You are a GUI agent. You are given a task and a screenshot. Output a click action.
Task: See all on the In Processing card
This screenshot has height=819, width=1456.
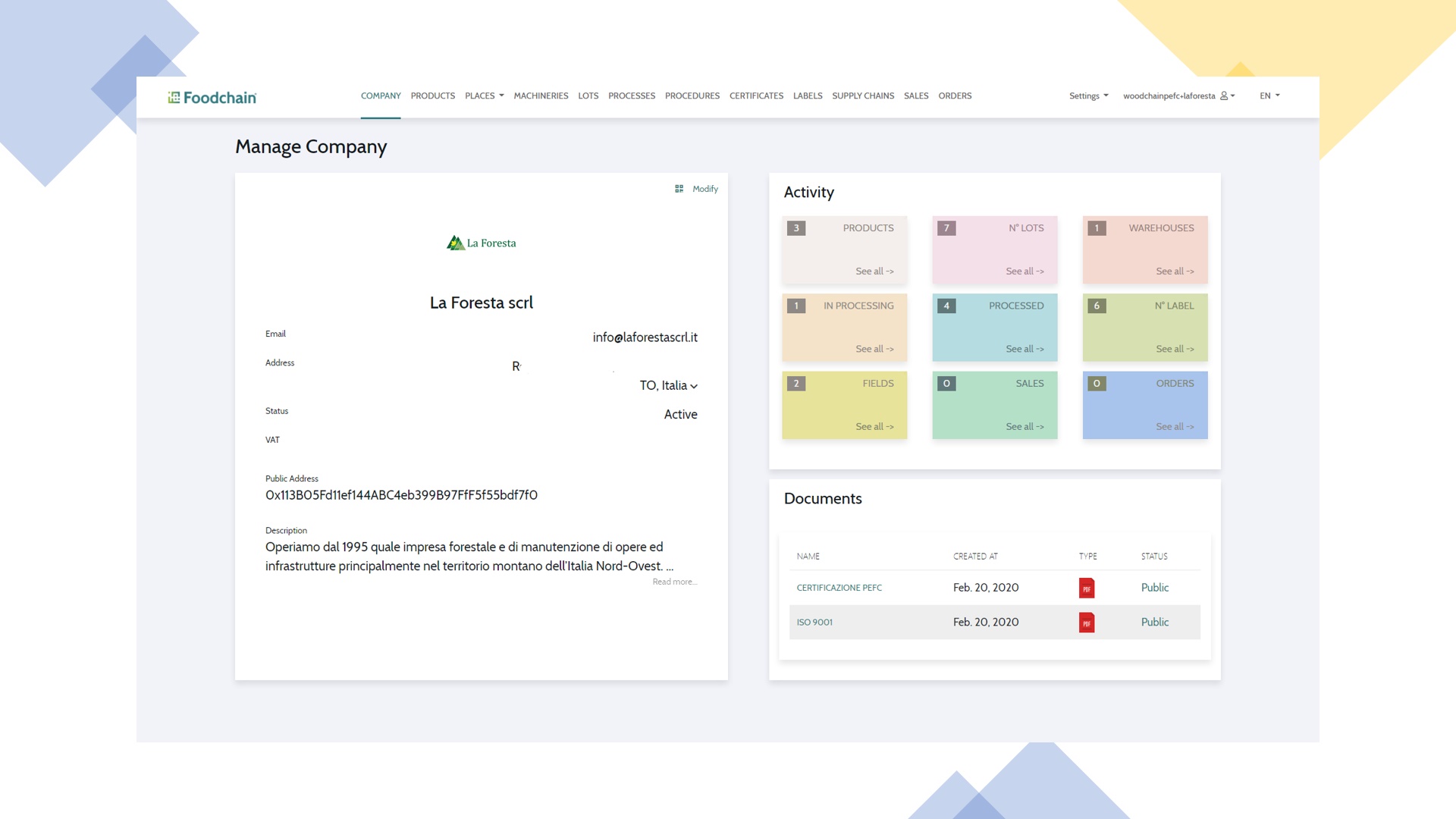(874, 349)
